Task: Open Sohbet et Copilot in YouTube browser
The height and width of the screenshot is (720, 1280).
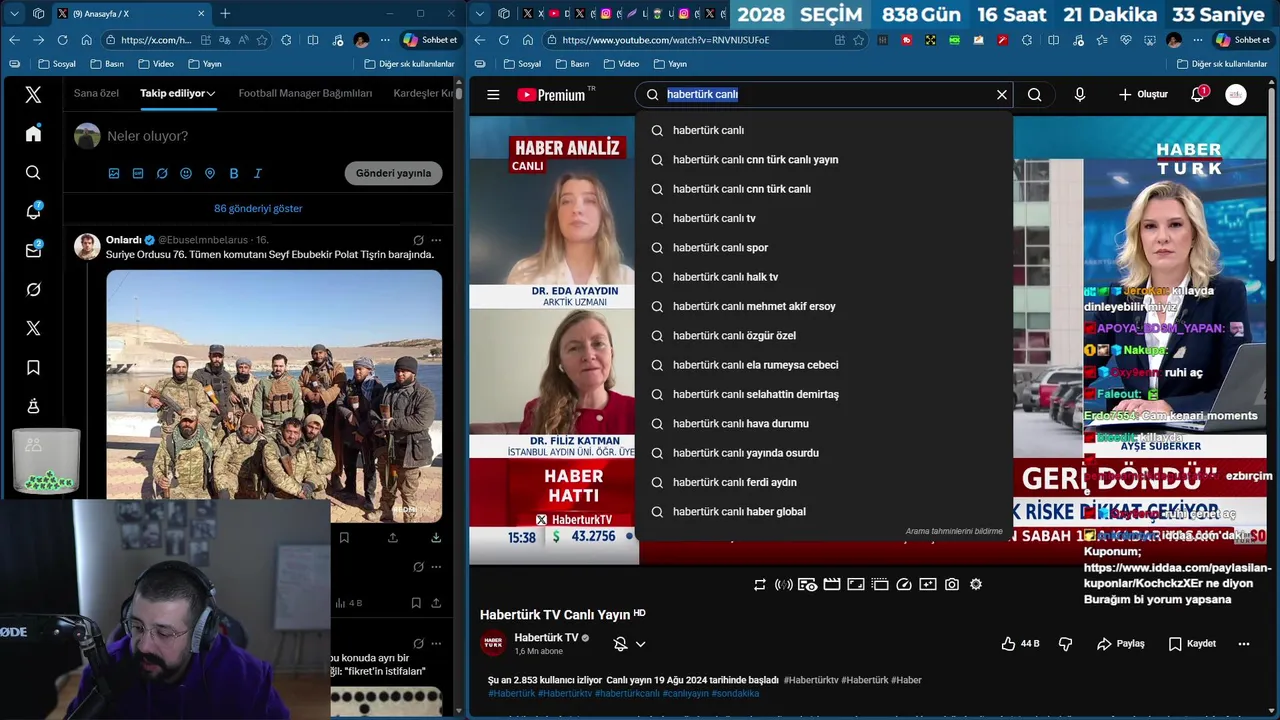Action: pos(1242,40)
